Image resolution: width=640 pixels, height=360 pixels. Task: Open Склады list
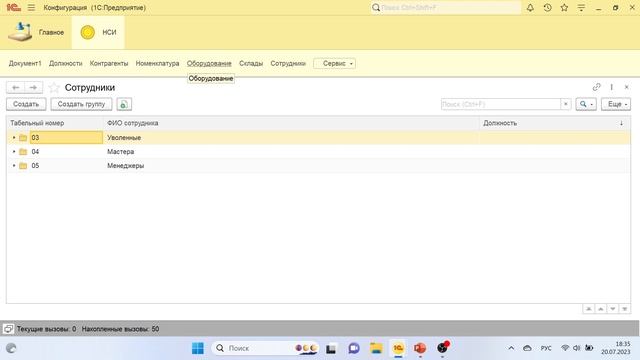click(251, 63)
